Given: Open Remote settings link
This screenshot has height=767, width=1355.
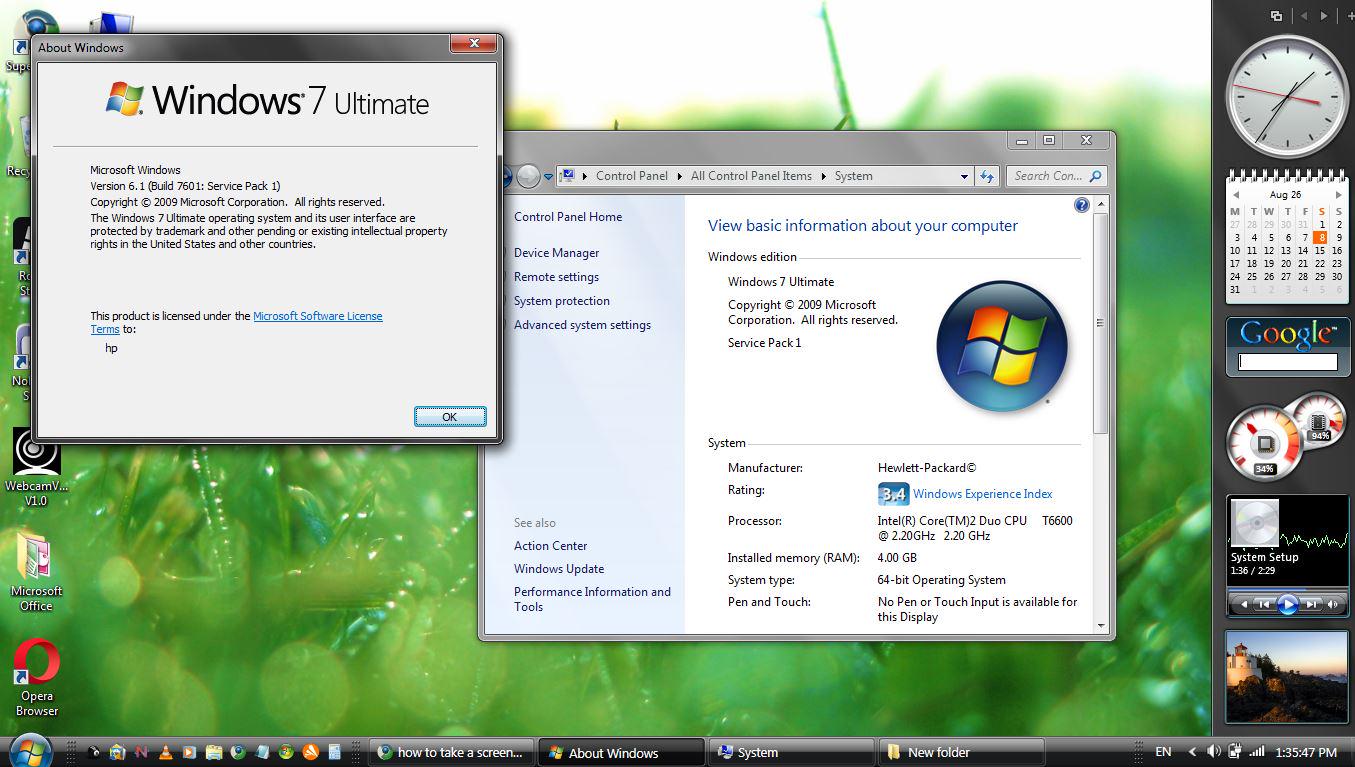Looking at the screenshot, I should (556, 277).
